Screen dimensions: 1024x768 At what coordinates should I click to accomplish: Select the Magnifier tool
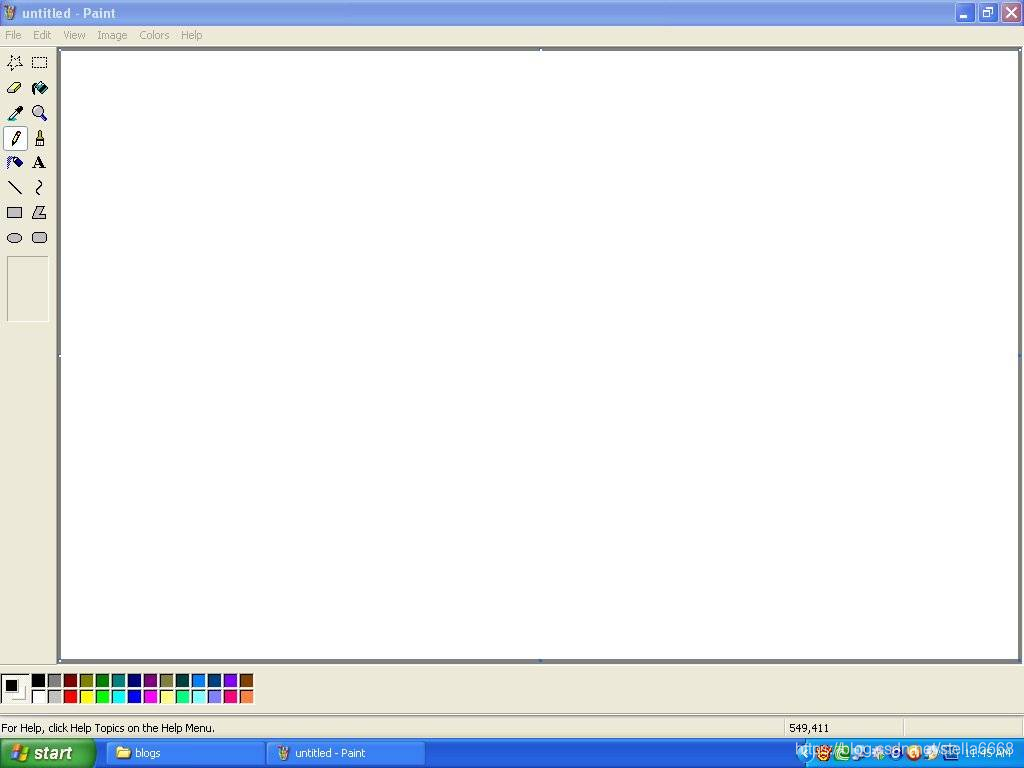tap(39, 113)
